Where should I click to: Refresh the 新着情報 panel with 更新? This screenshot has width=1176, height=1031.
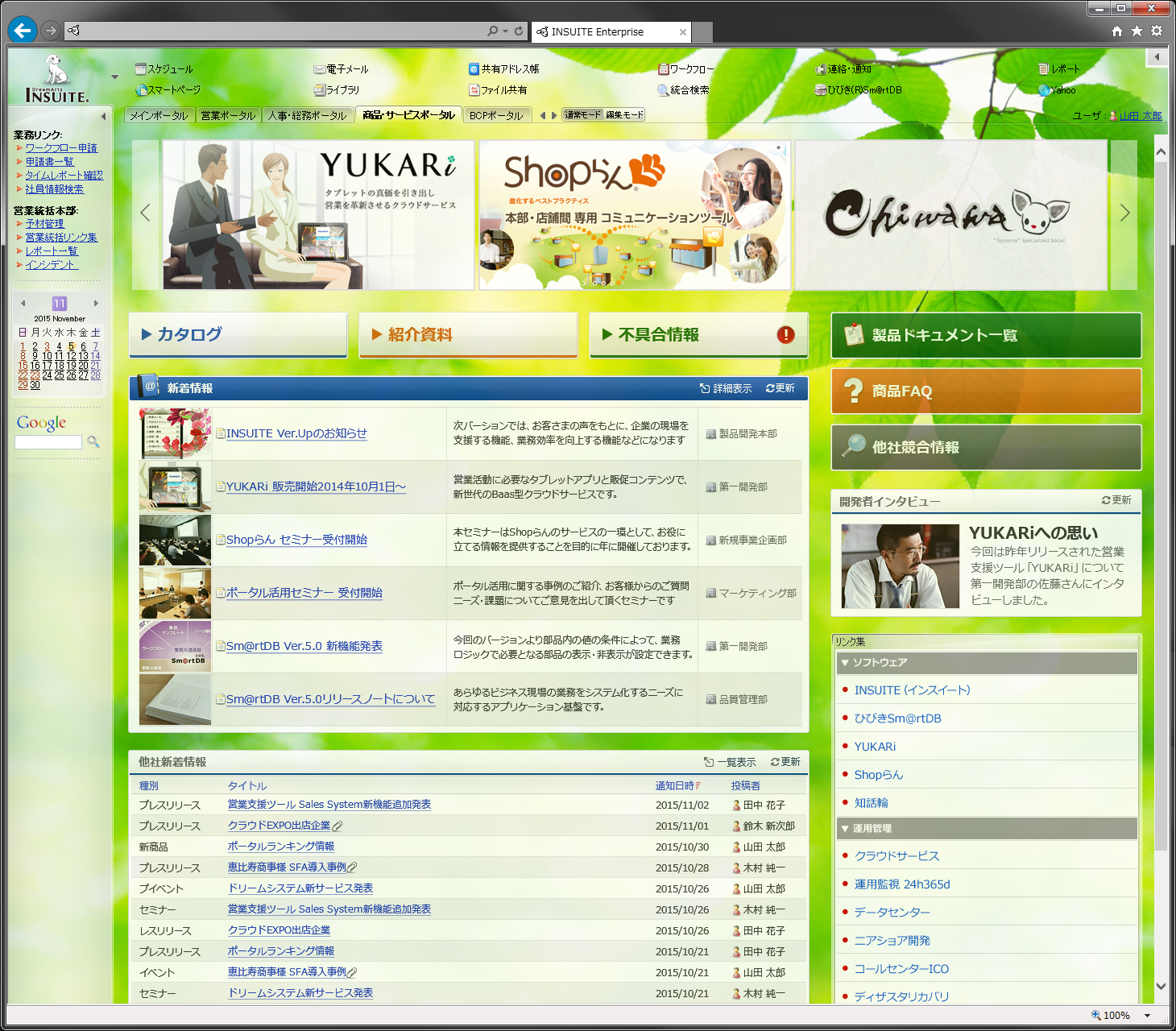(x=781, y=388)
